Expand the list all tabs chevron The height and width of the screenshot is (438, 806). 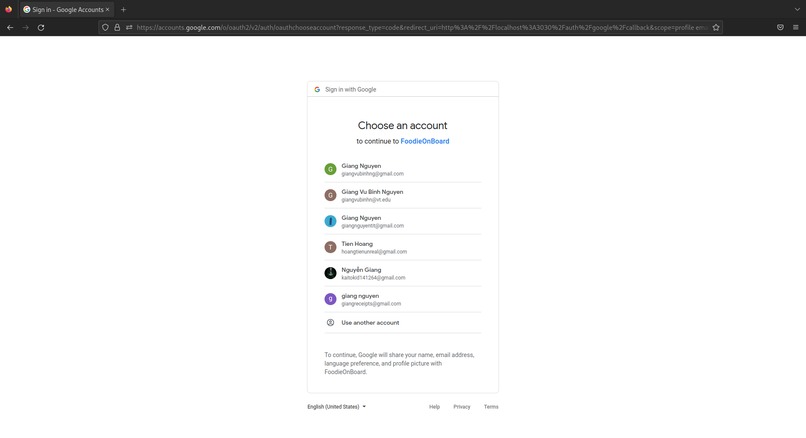pos(797,9)
